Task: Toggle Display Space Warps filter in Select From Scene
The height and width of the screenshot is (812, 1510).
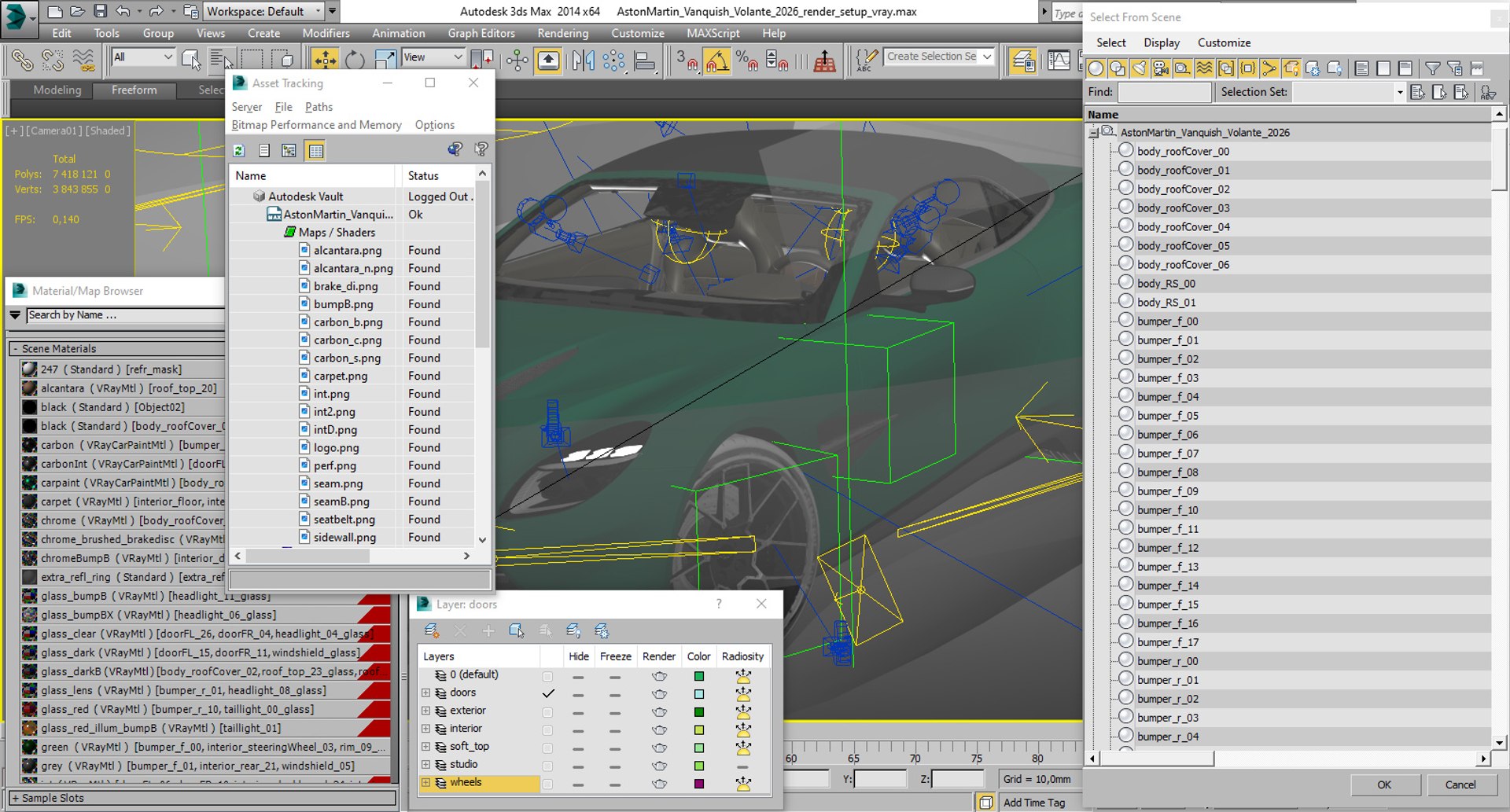Action: [x=1204, y=68]
